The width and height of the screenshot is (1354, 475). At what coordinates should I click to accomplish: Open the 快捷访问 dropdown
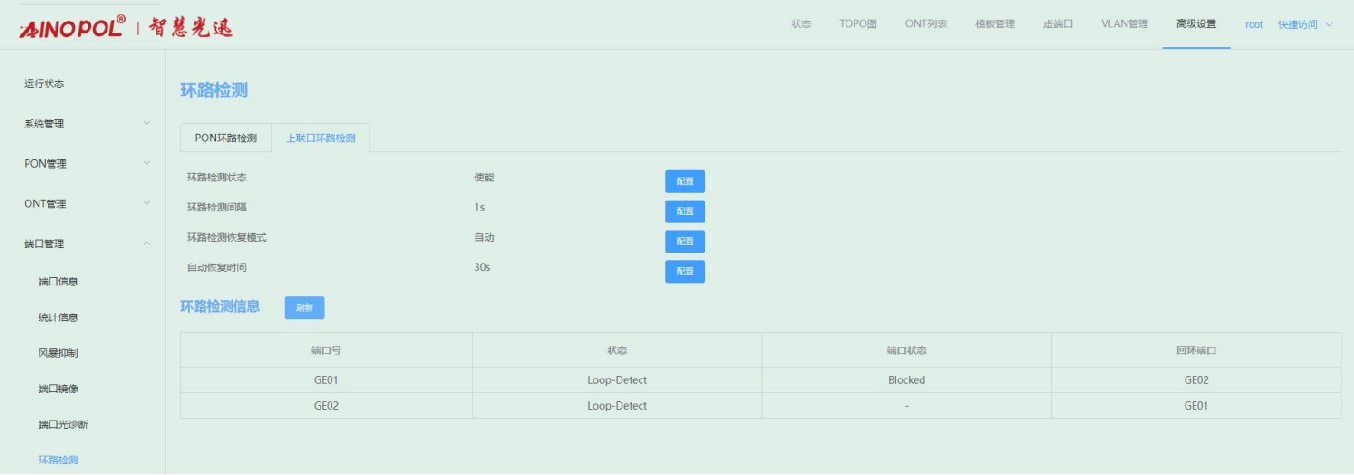[1304, 24]
